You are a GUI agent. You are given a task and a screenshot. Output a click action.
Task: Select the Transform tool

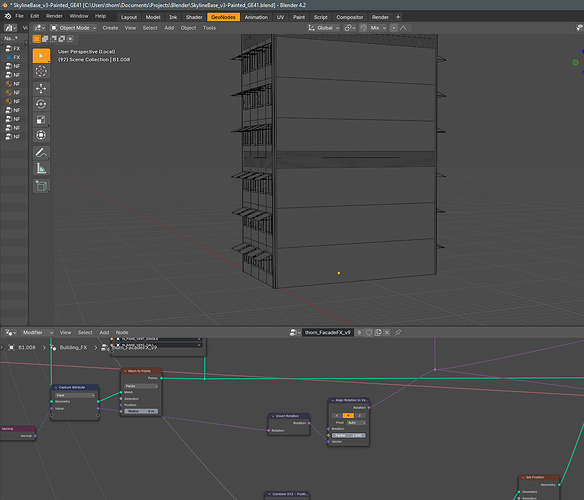point(41,135)
